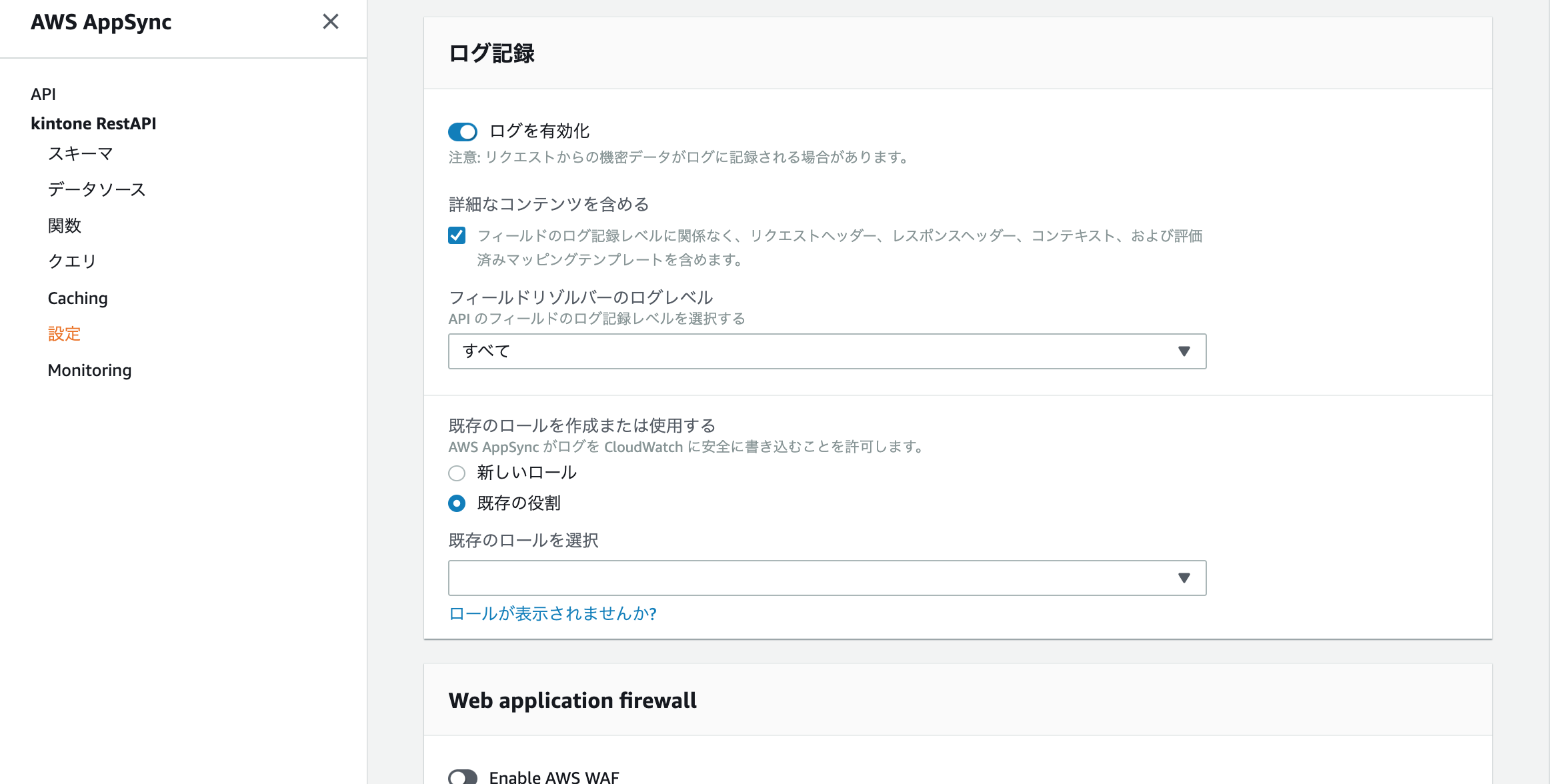Select the 設定 sidebar entry
The height and width of the screenshot is (784, 1555).
pyautogui.click(x=65, y=334)
